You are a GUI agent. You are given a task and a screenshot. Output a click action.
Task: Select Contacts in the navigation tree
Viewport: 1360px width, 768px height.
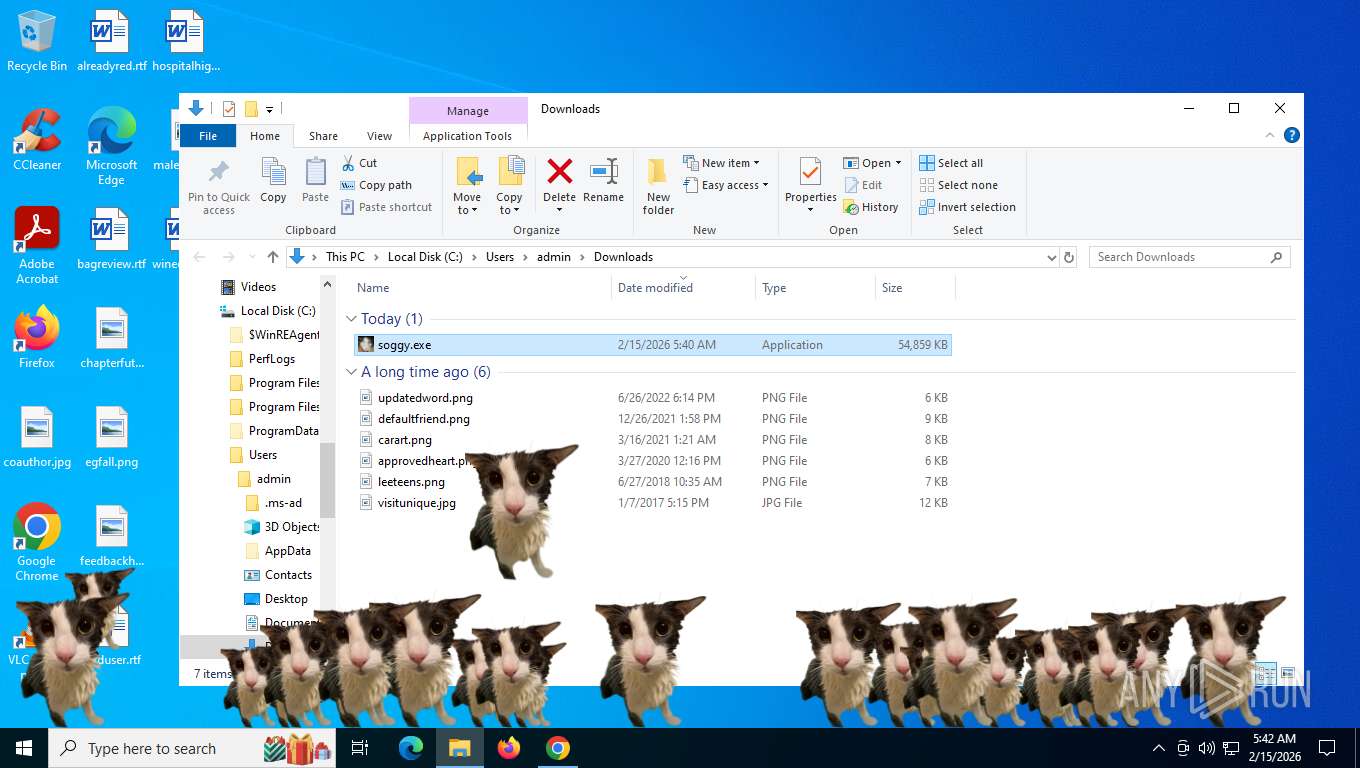pyautogui.click(x=288, y=575)
